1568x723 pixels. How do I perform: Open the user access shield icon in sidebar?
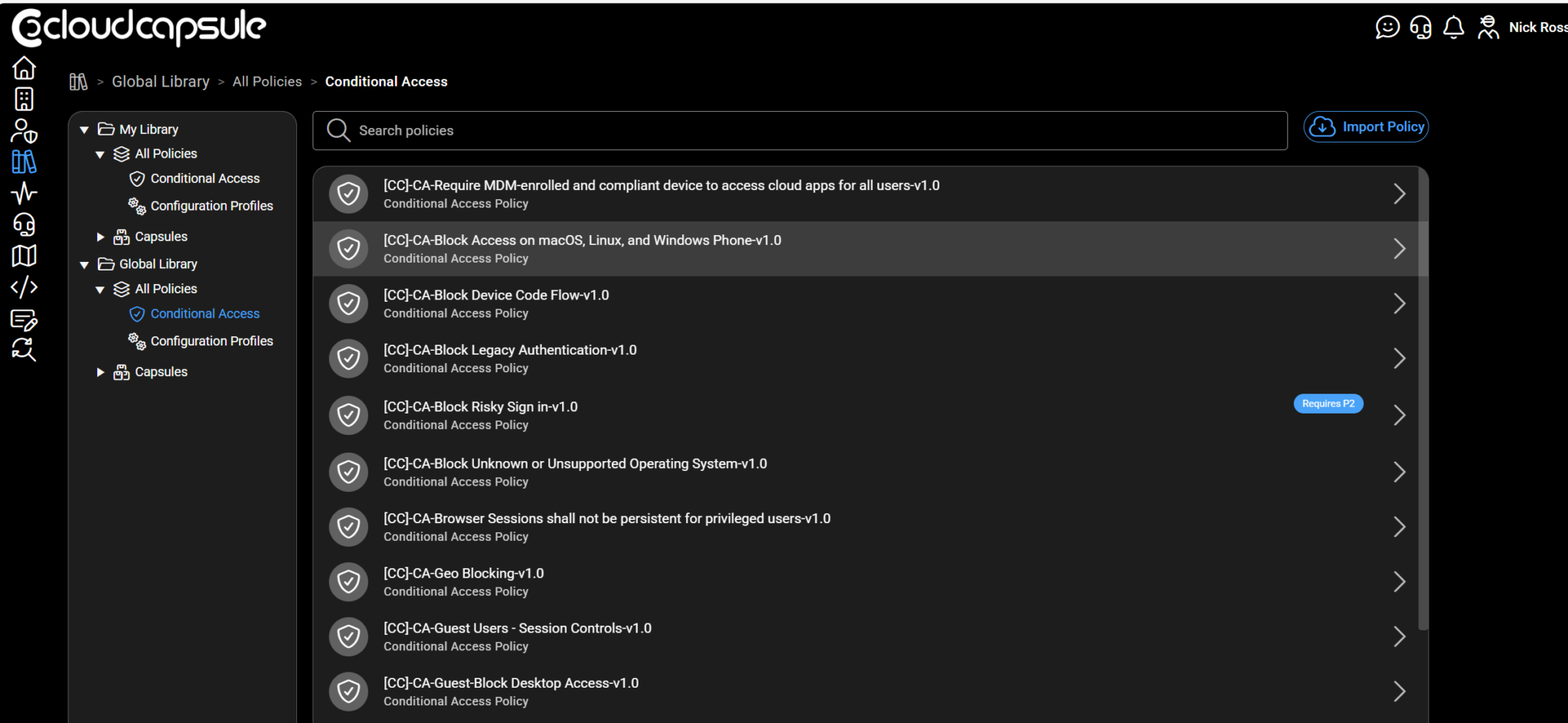pyautogui.click(x=24, y=132)
